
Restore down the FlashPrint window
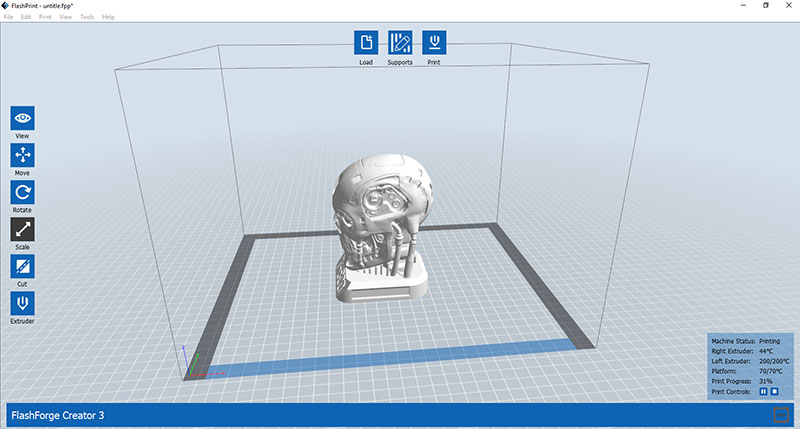tap(766, 5)
